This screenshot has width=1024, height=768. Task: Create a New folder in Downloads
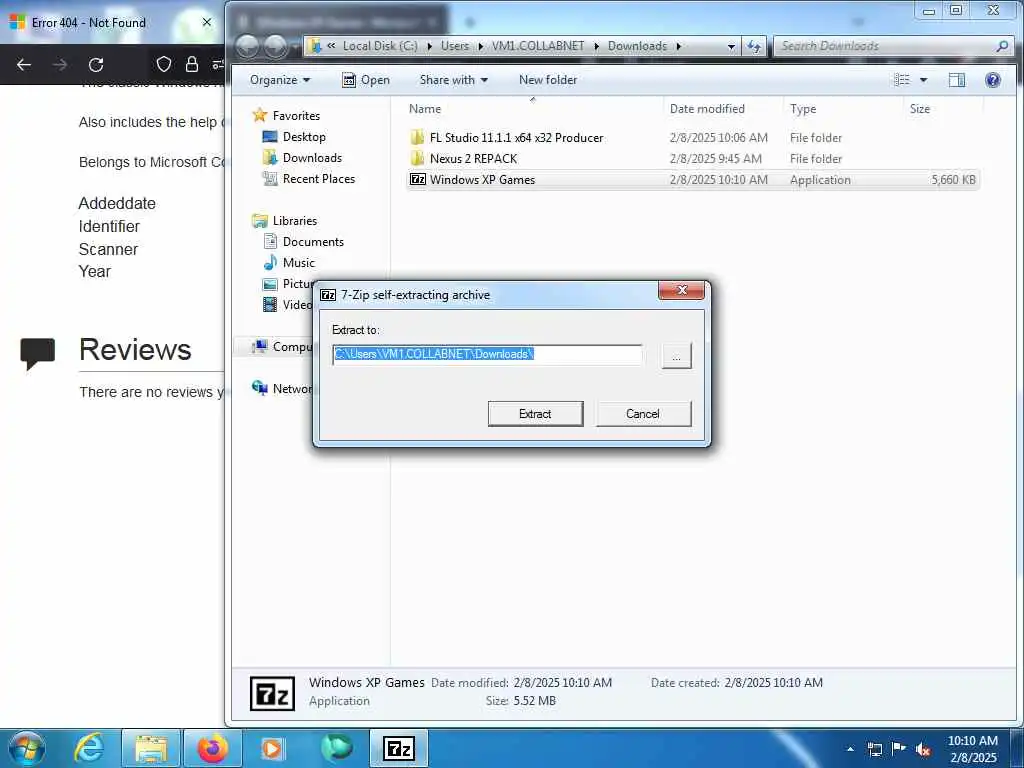pyautogui.click(x=548, y=80)
